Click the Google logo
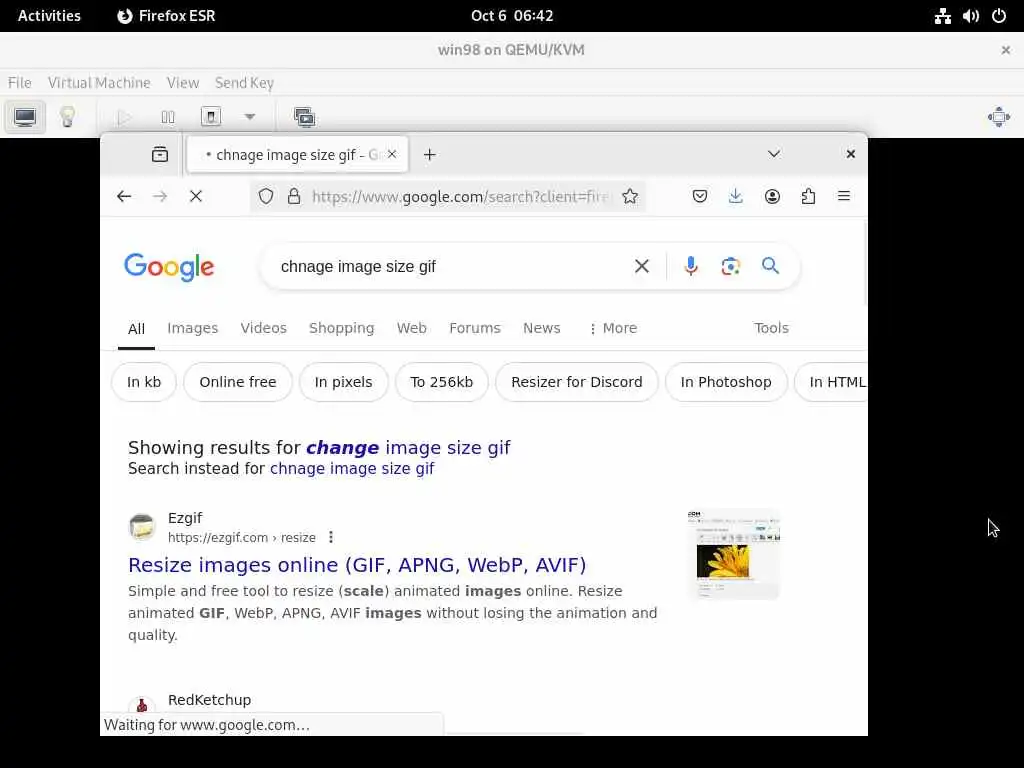Viewport: 1024px width, 768px height. click(x=169, y=266)
